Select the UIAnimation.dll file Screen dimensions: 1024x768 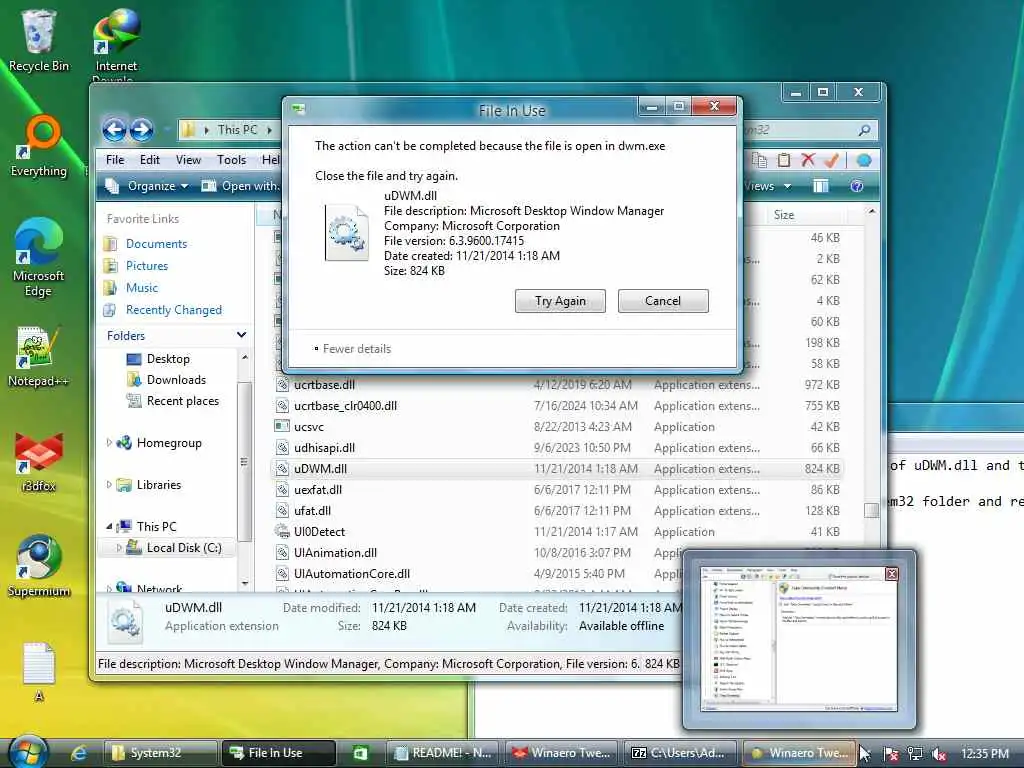[x=335, y=552]
